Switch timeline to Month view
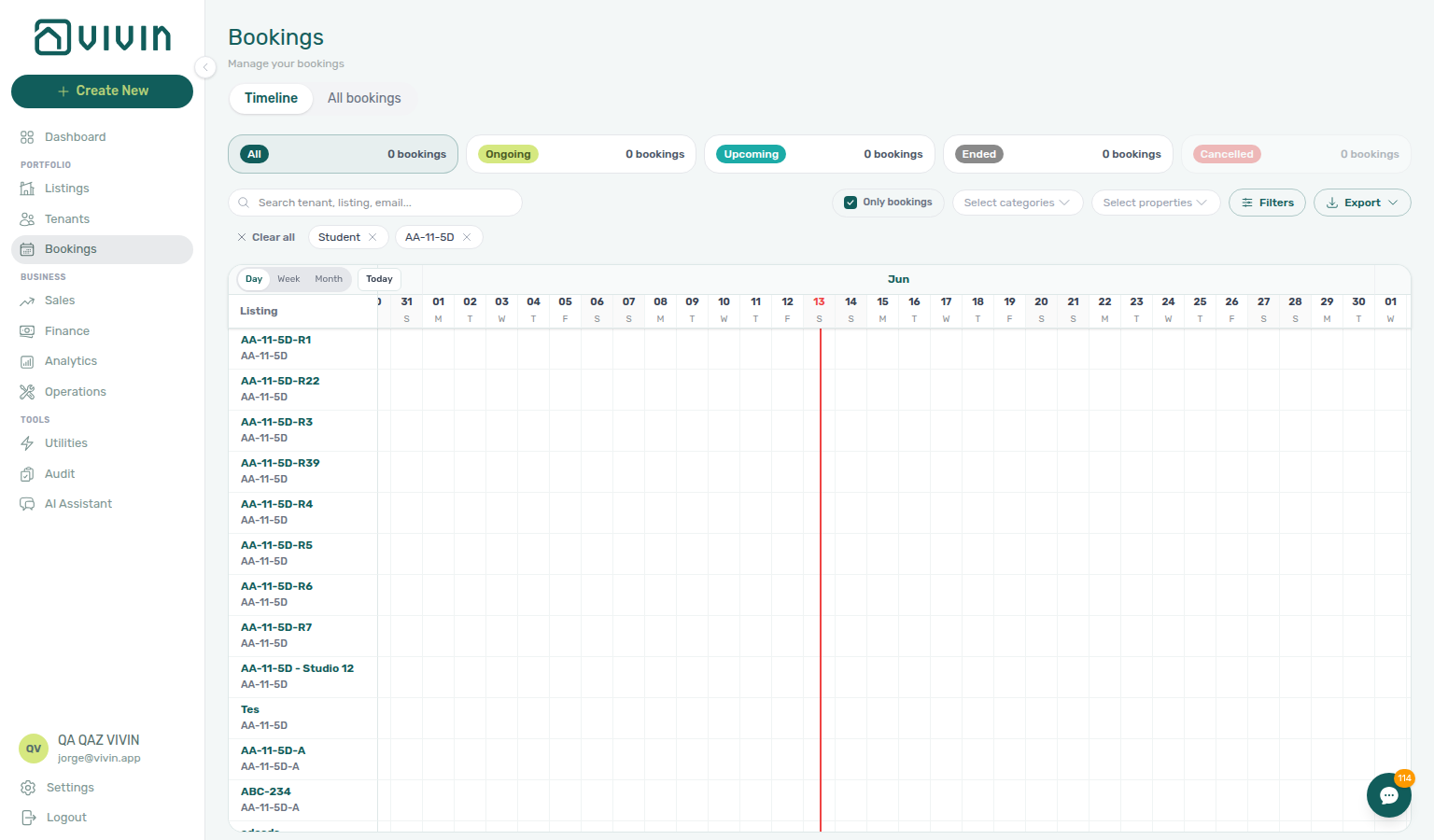Viewport: 1434px width, 840px height. point(329,279)
